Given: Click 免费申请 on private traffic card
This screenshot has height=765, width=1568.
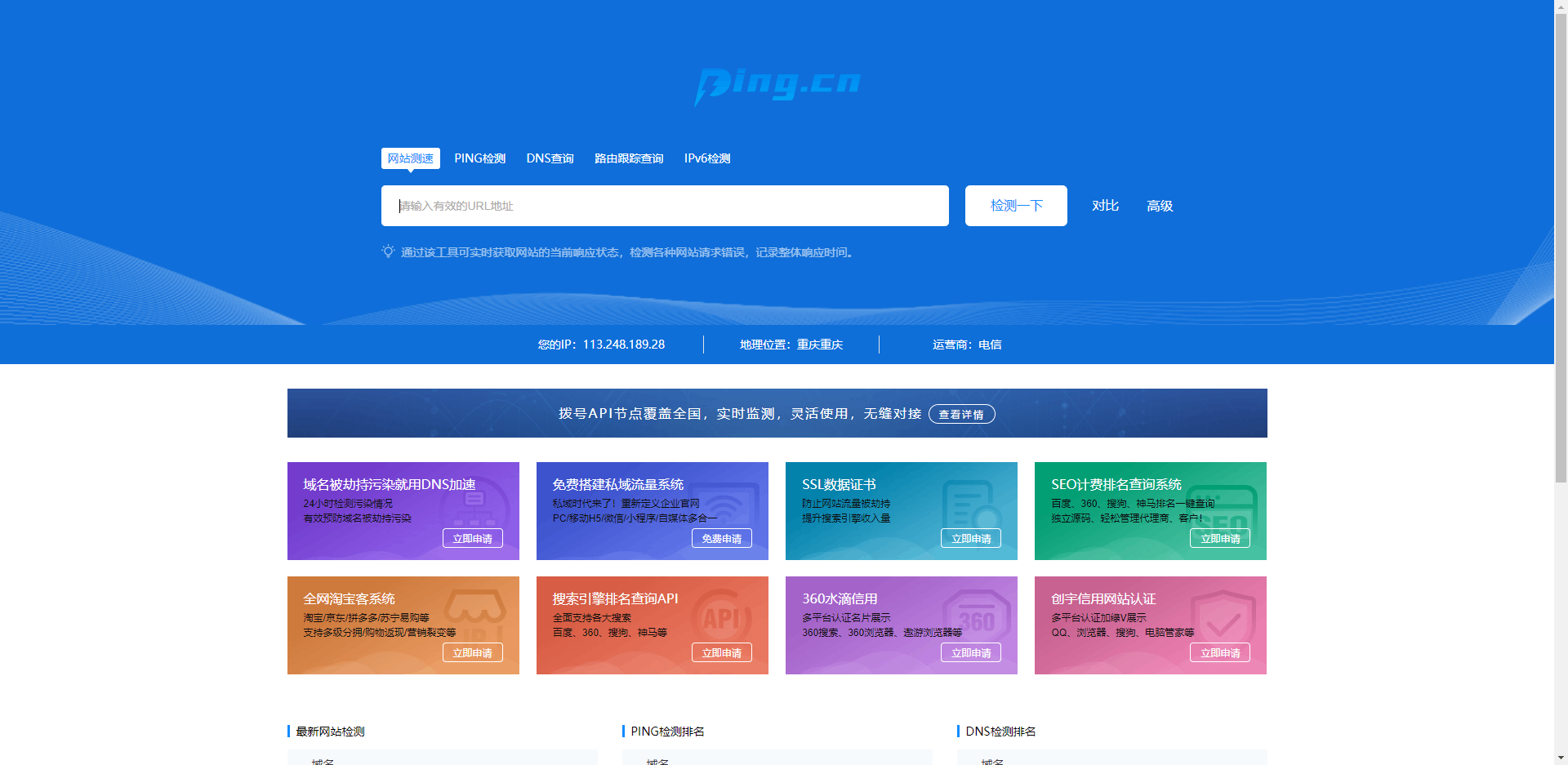Looking at the screenshot, I should coord(722,539).
